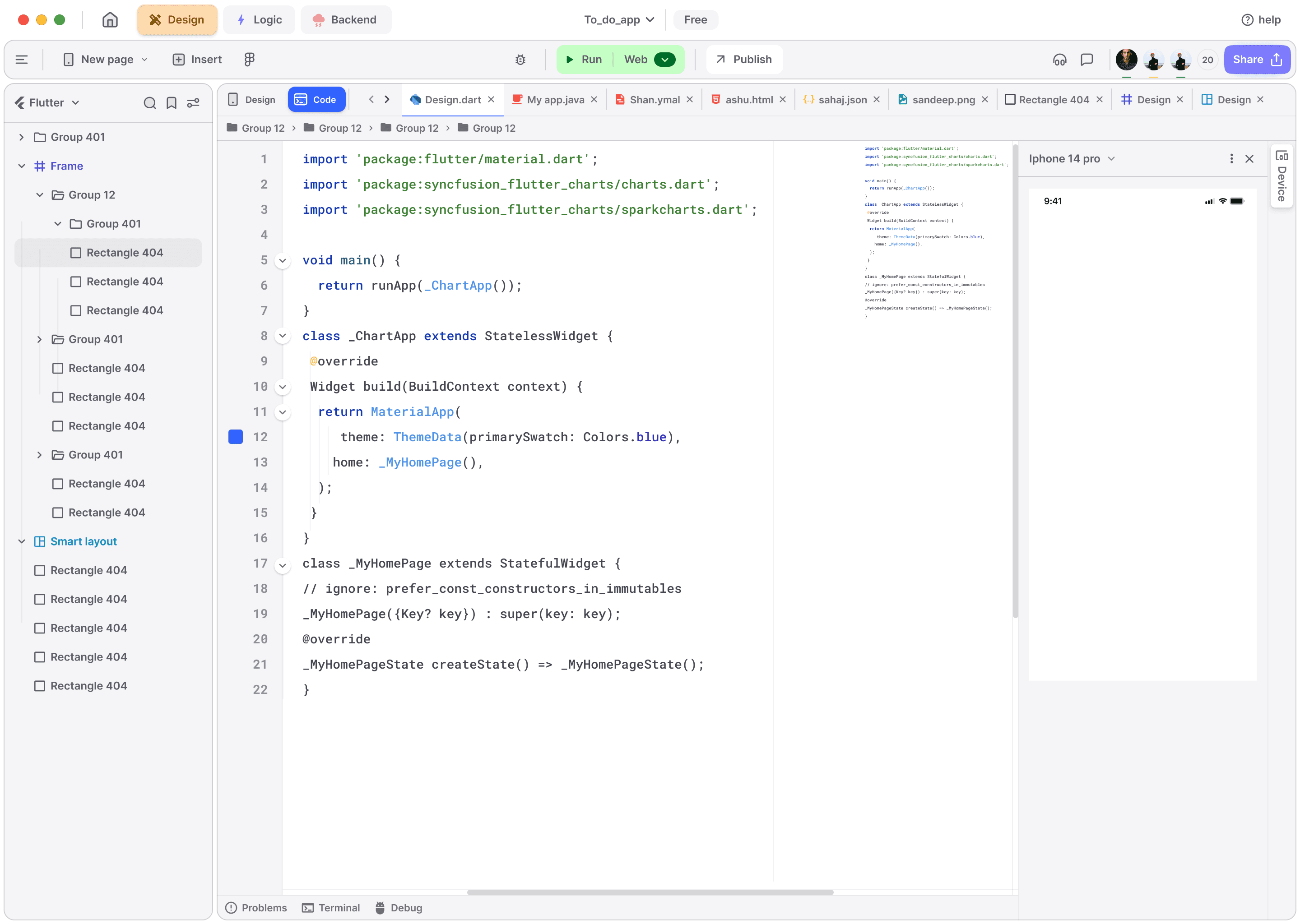Click the component icon in layers panel
Screen dimensions: 1300x924
(39, 541)
